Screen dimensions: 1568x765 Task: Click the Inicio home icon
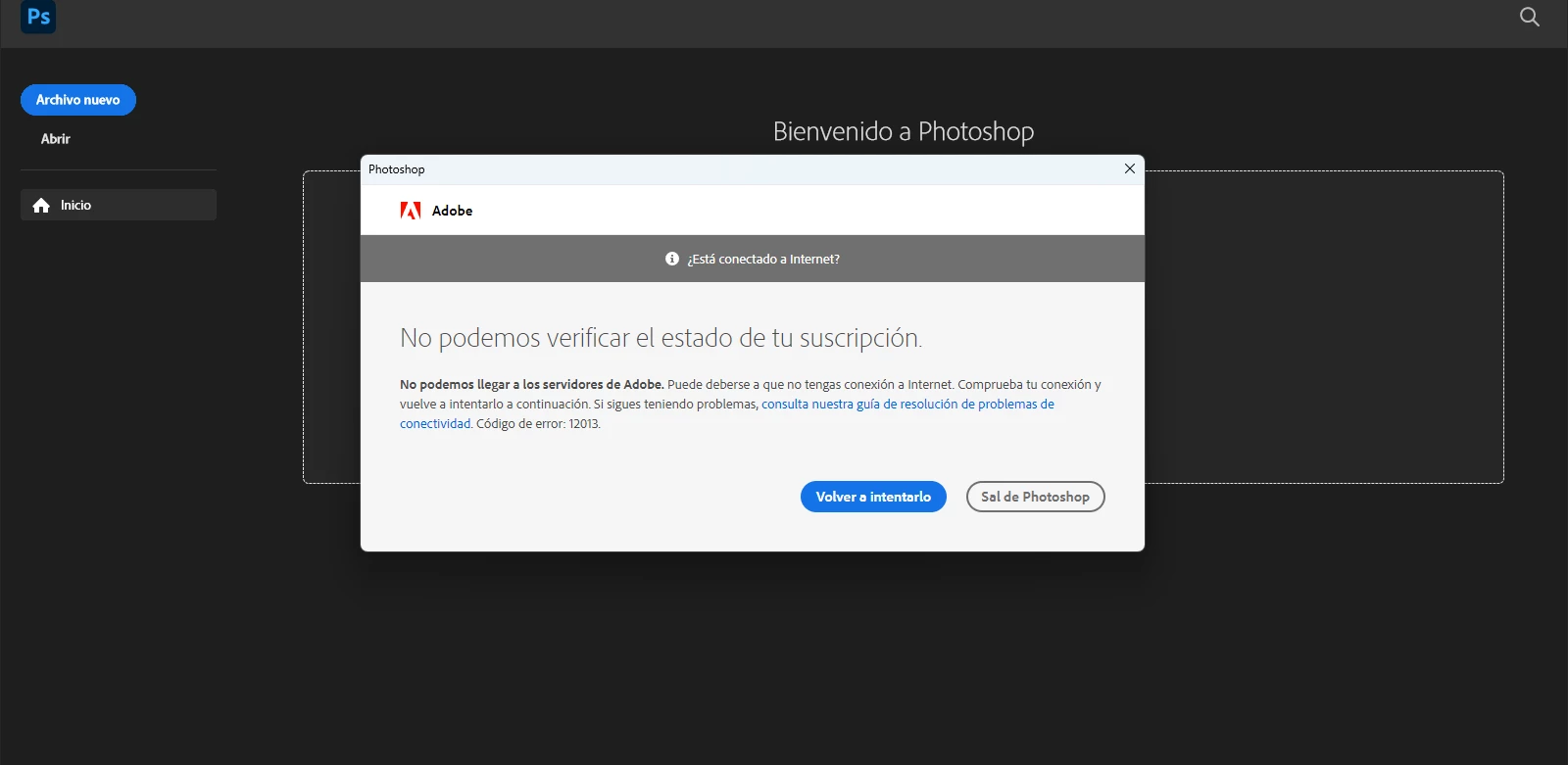(41, 205)
